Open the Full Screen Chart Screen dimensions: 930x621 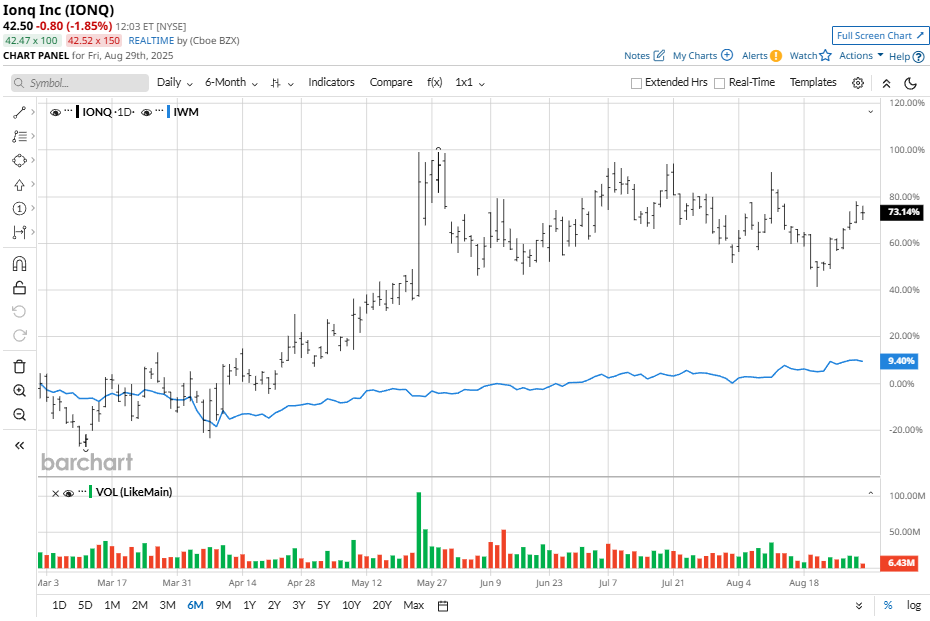click(880, 36)
